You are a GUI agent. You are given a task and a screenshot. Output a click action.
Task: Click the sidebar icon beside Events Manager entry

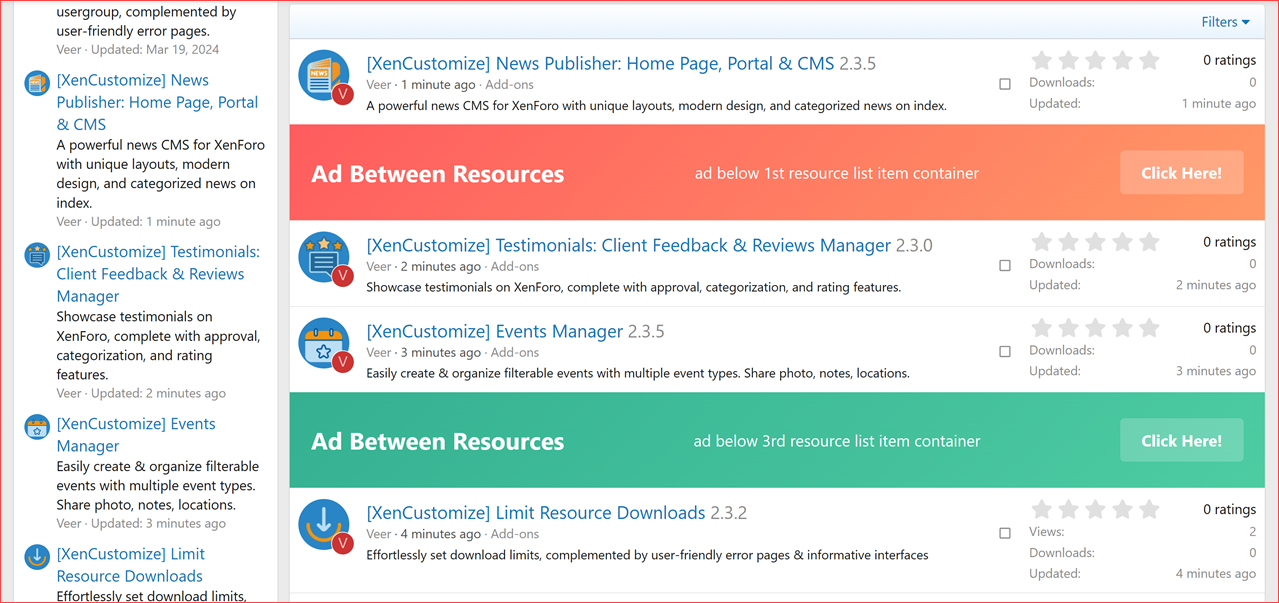point(36,427)
